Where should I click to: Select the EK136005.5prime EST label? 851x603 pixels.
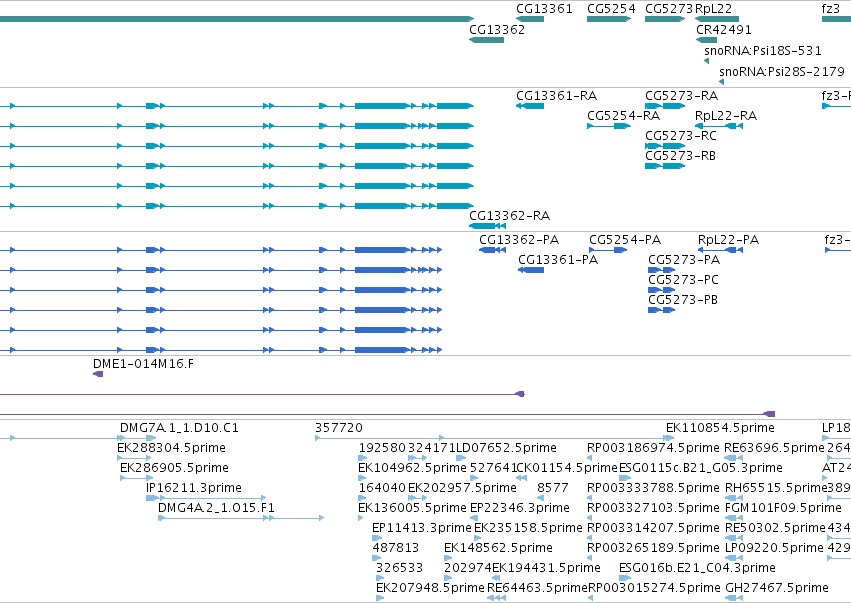click(x=412, y=508)
